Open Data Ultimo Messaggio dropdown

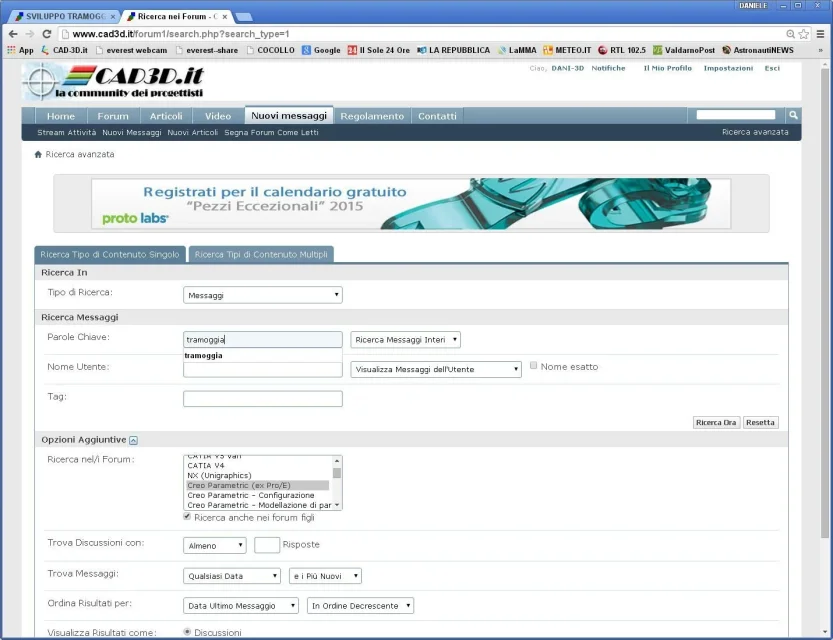pos(241,605)
